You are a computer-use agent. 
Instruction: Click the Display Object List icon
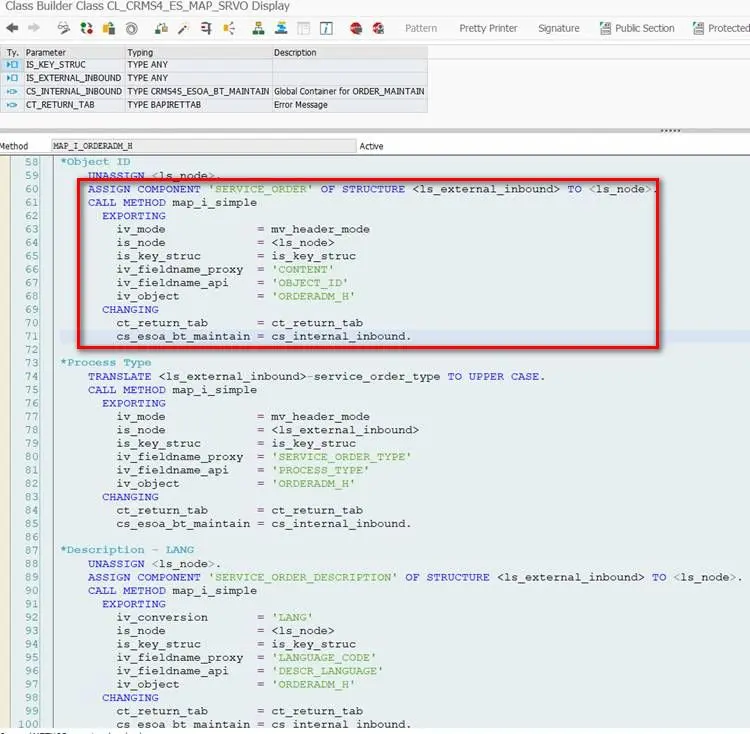click(x=229, y=29)
